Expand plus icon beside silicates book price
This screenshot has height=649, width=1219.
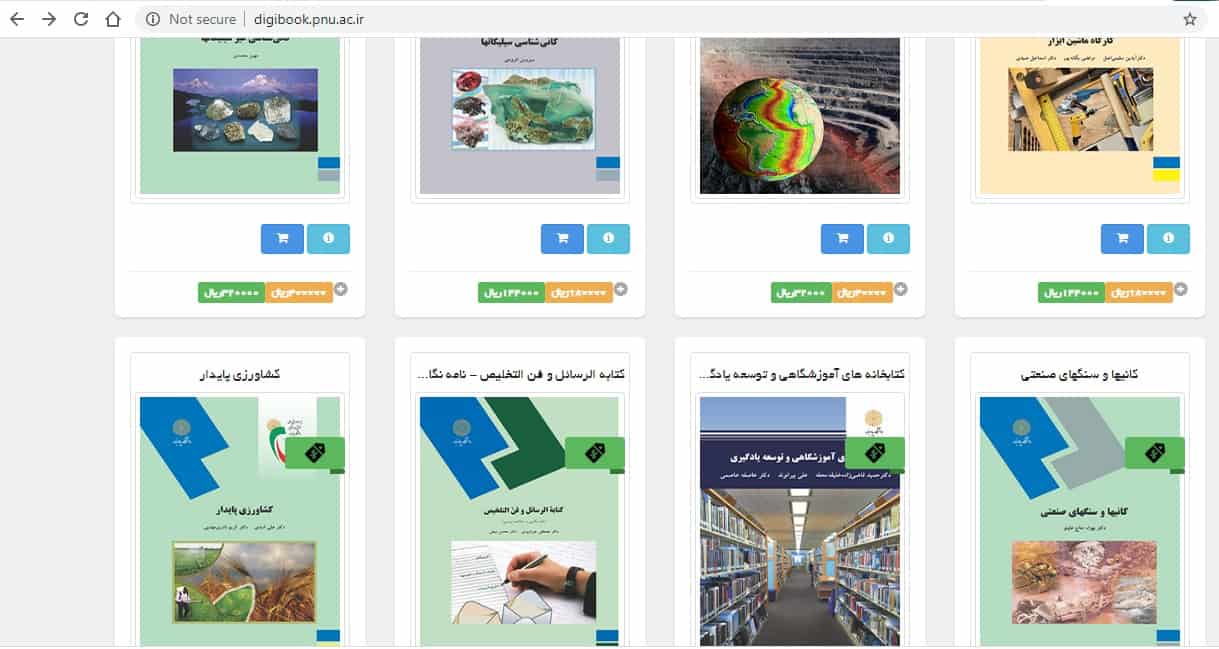pos(621,290)
